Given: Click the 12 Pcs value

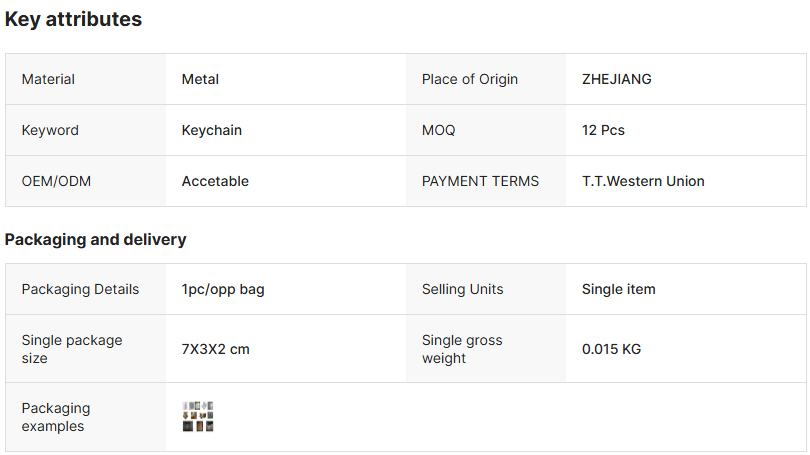Looking at the screenshot, I should (x=603, y=130).
